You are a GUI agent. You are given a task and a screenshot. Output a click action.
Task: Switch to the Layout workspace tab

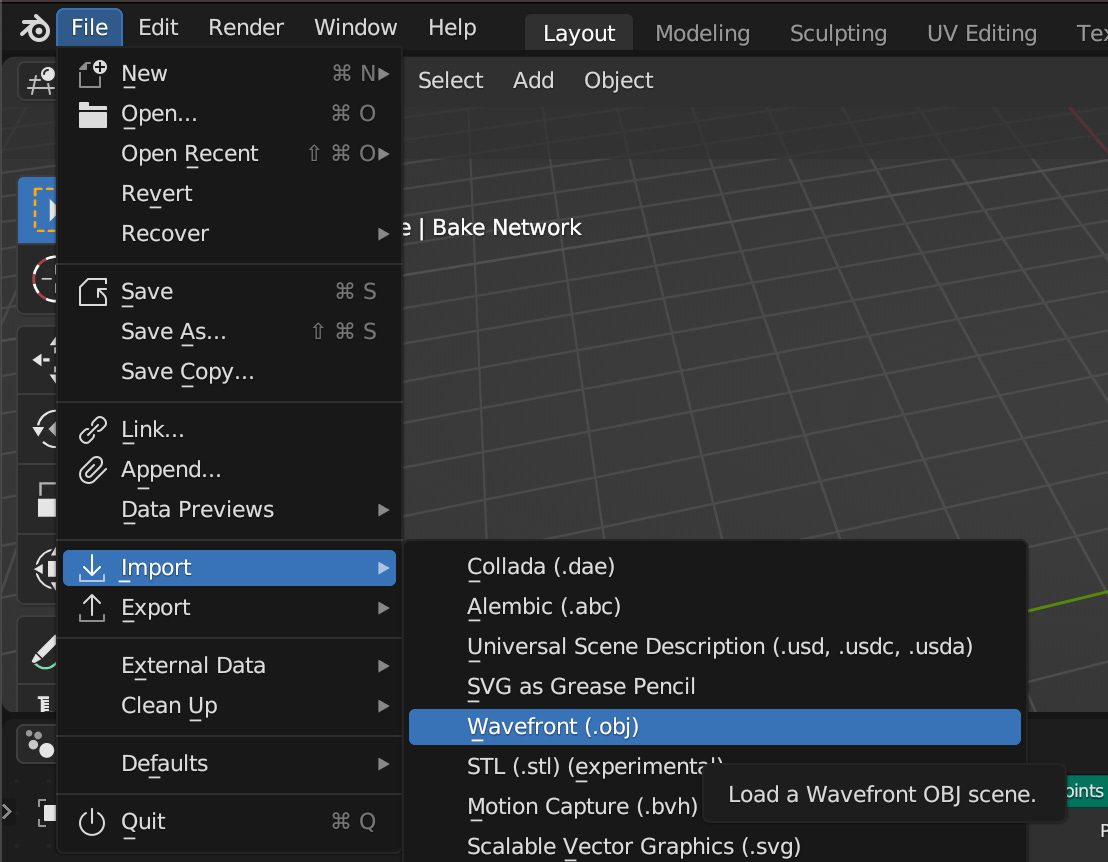click(x=579, y=33)
